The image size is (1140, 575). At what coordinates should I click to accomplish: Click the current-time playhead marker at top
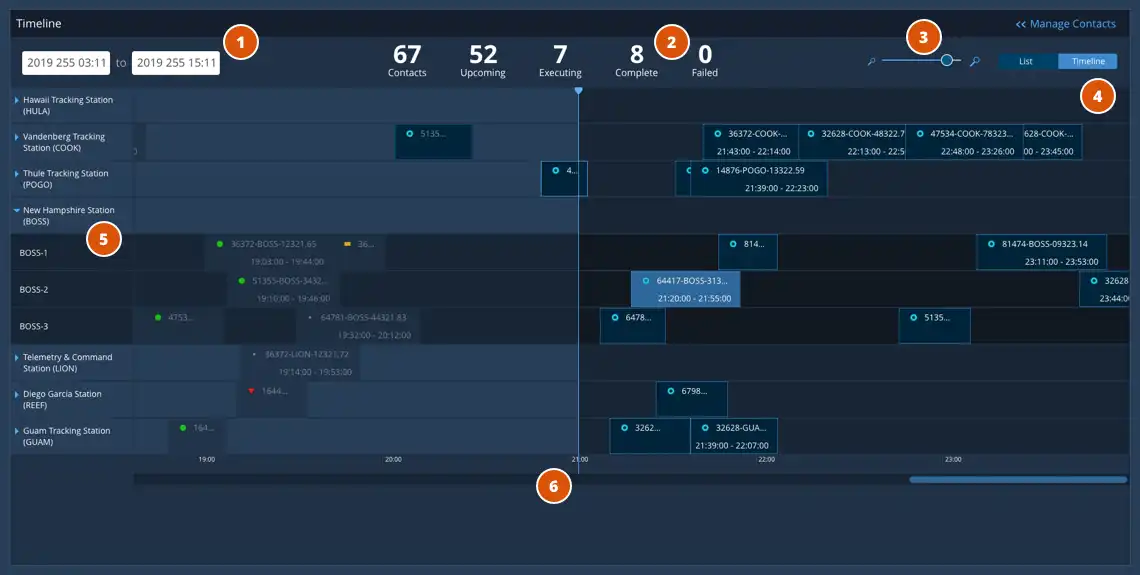(579, 90)
